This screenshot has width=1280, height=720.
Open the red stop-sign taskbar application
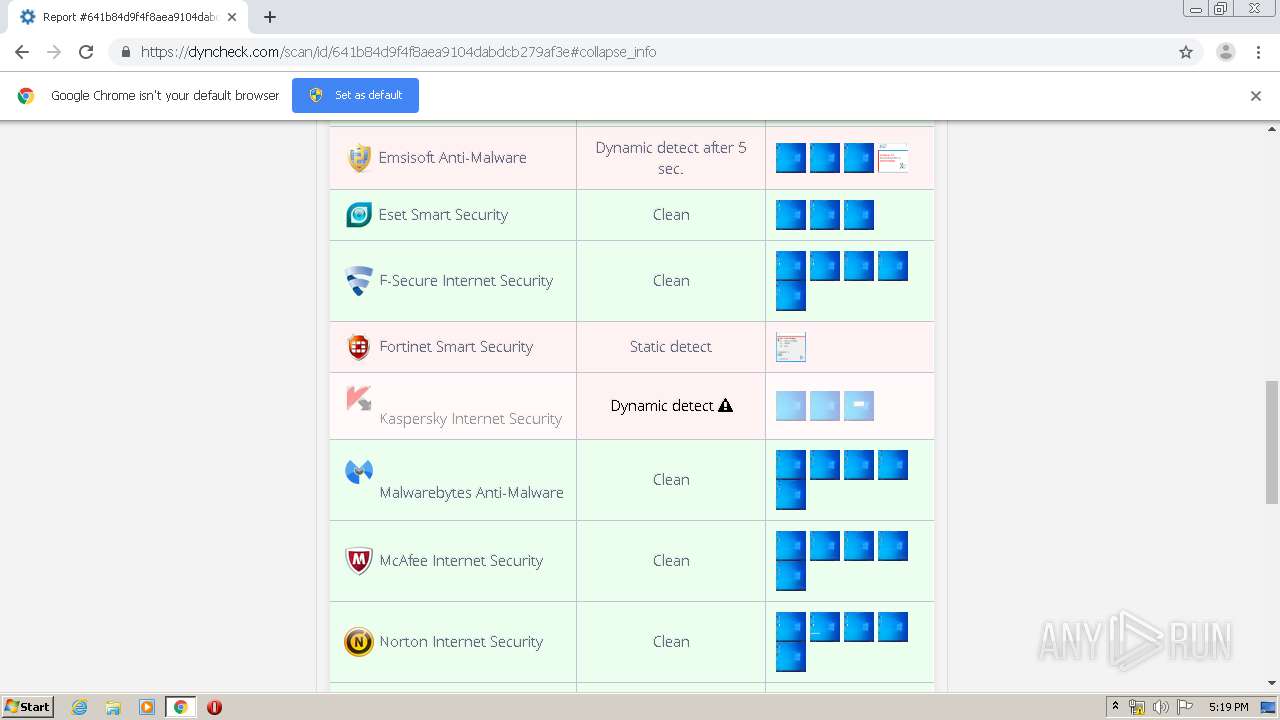[214, 707]
